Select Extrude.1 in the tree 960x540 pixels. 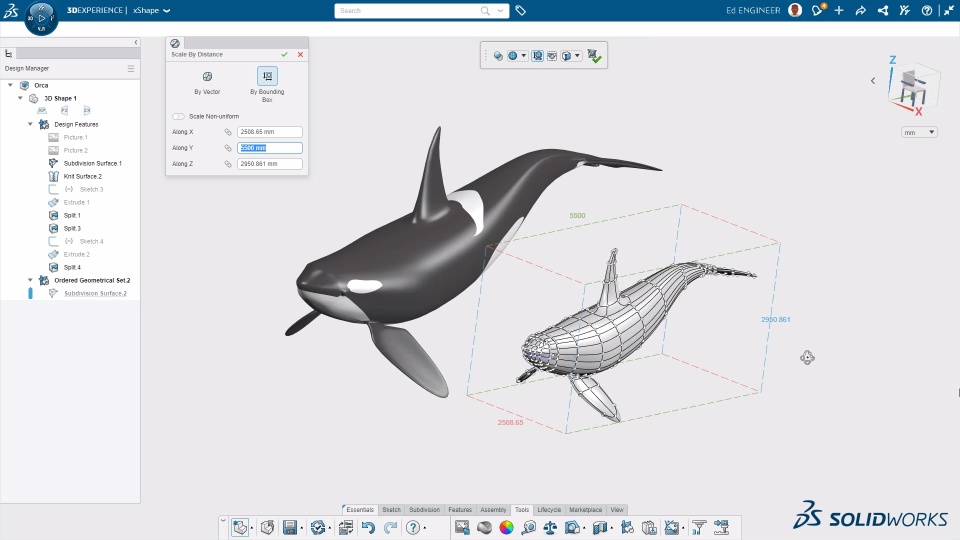(77, 203)
